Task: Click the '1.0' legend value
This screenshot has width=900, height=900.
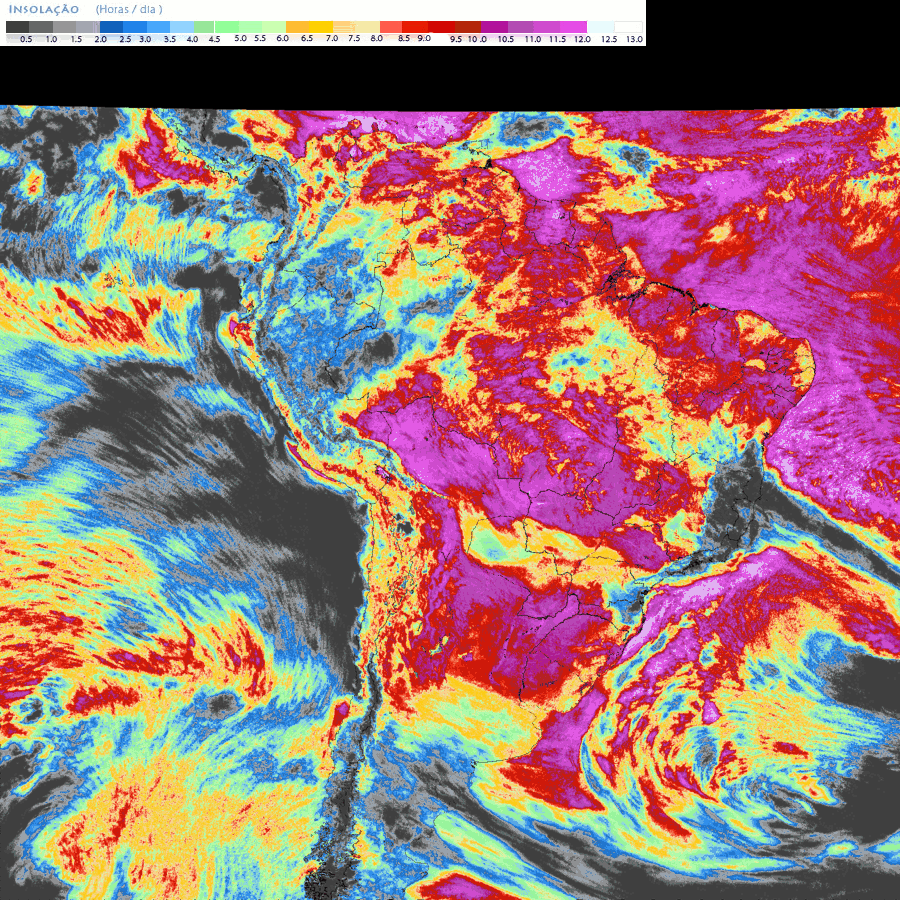Action: pyautogui.click(x=51, y=39)
